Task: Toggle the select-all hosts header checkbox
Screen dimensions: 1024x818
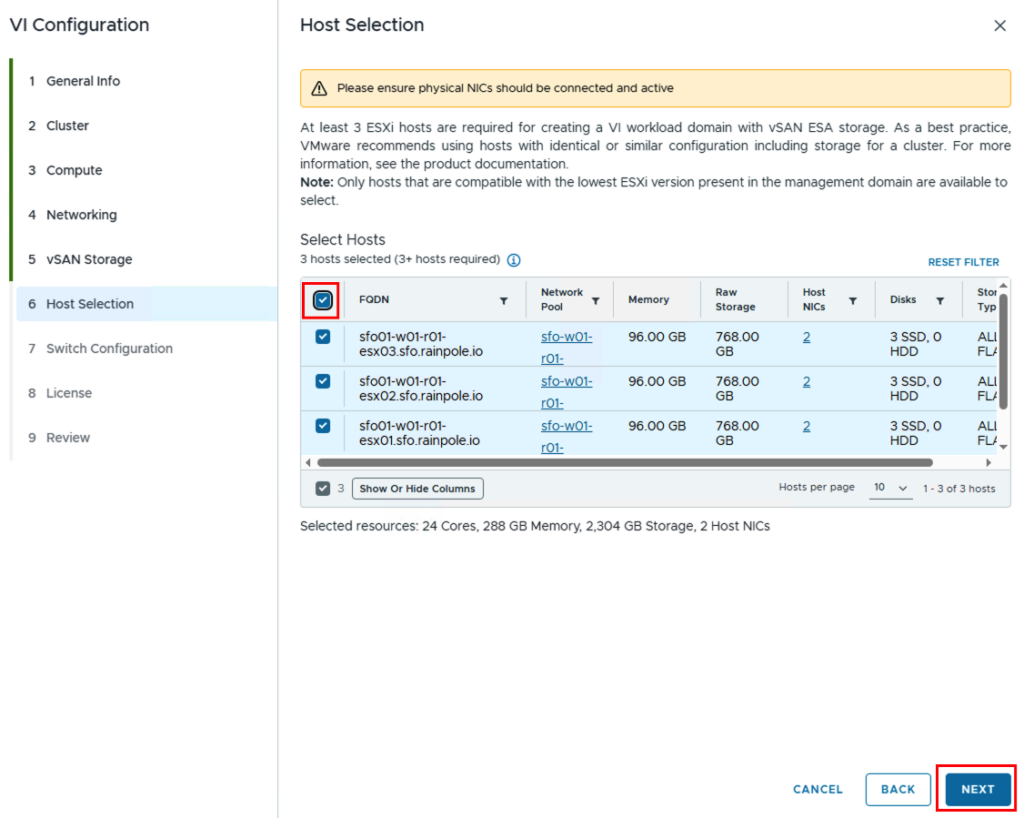Action: [323, 300]
